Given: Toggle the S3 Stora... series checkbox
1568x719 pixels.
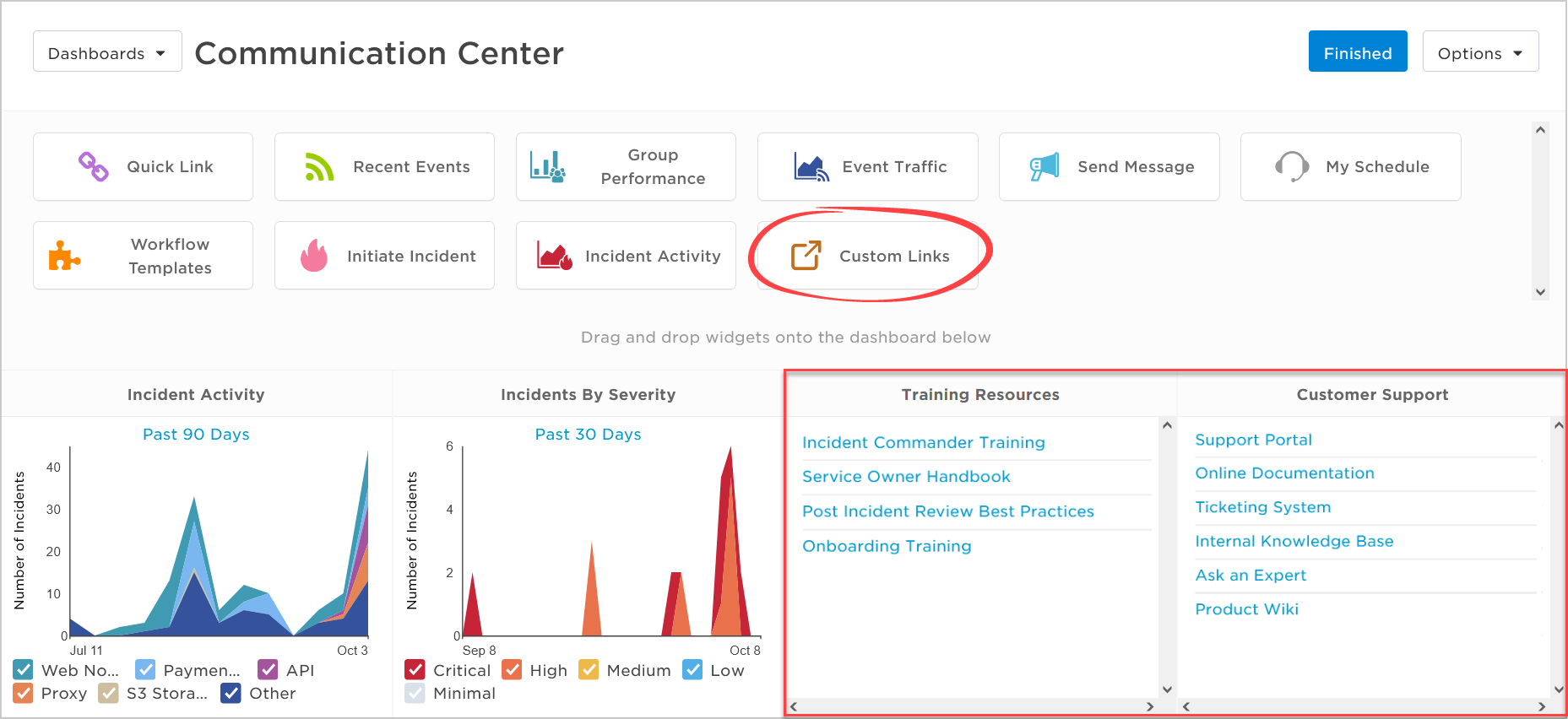Looking at the screenshot, I should tap(108, 693).
